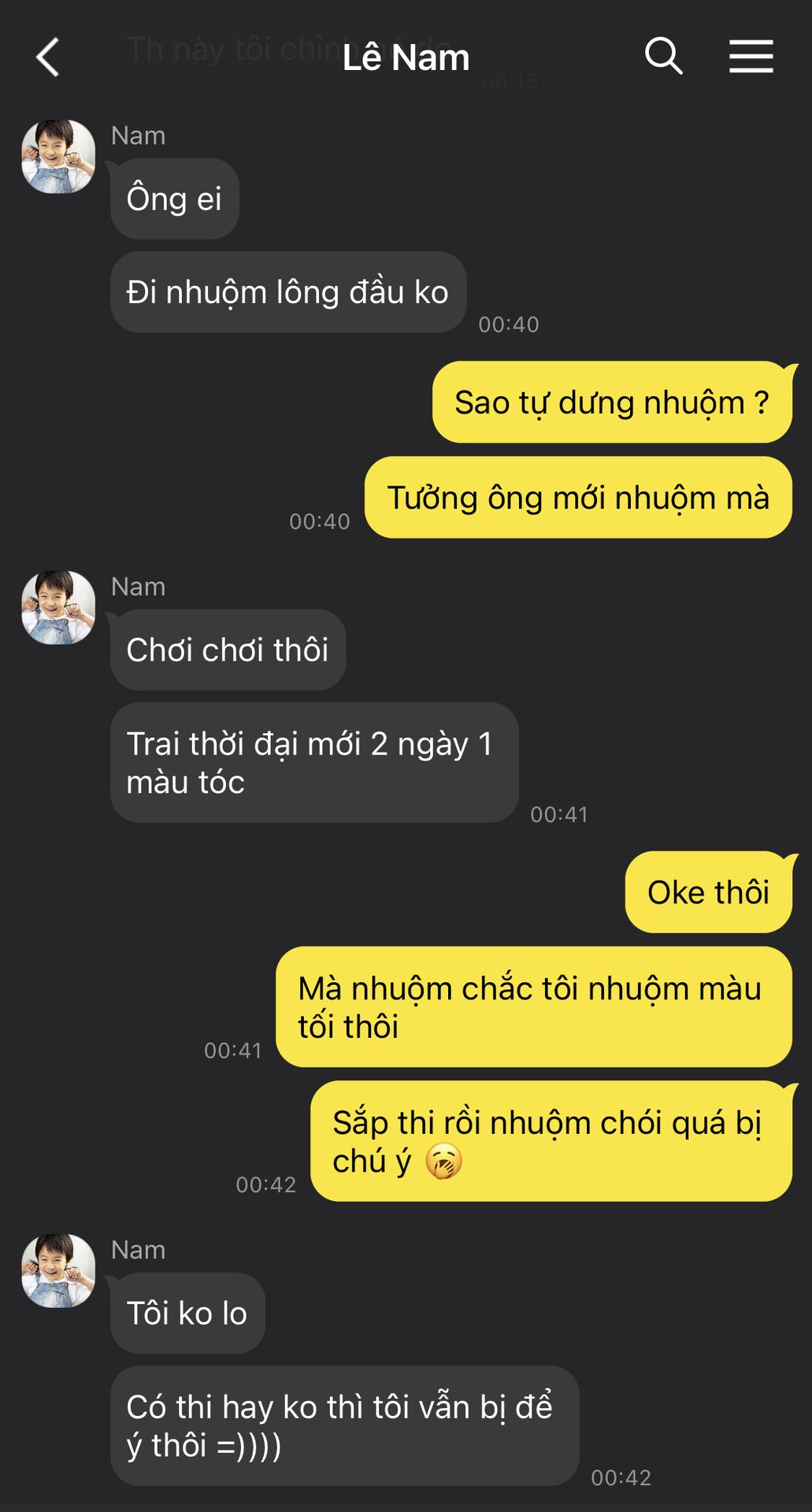This screenshot has height=1512, width=812.
Task: Tap sender name Nam above "Ông ei"
Action: tap(139, 135)
